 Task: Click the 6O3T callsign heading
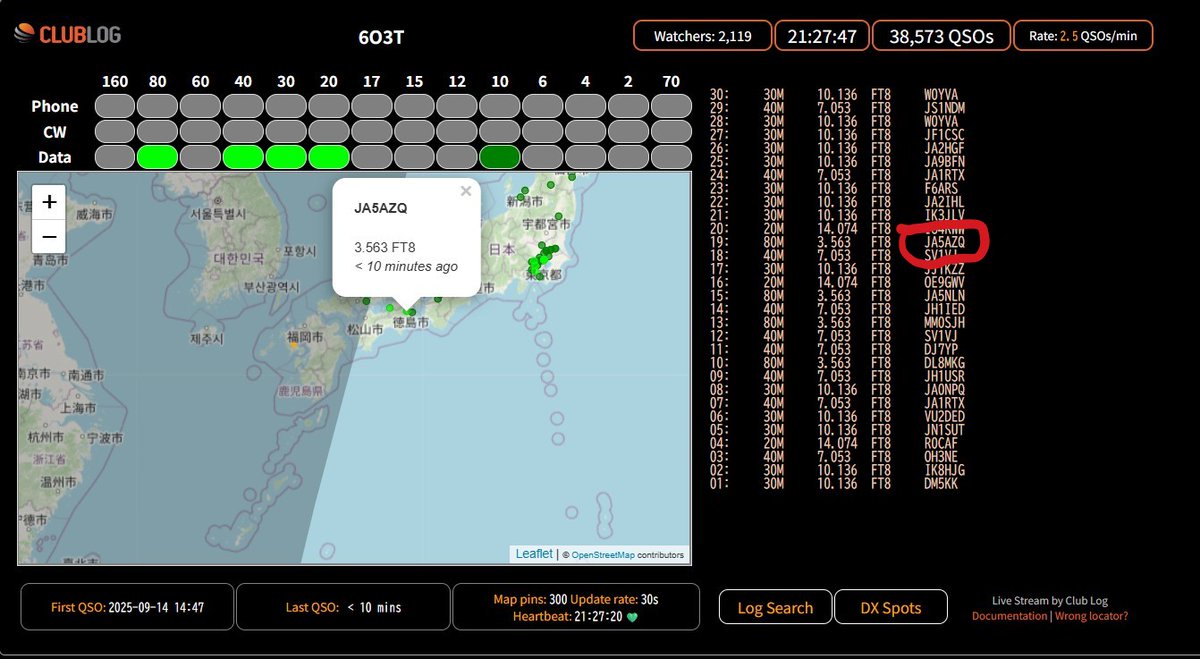pyautogui.click(x=381, y=38)
